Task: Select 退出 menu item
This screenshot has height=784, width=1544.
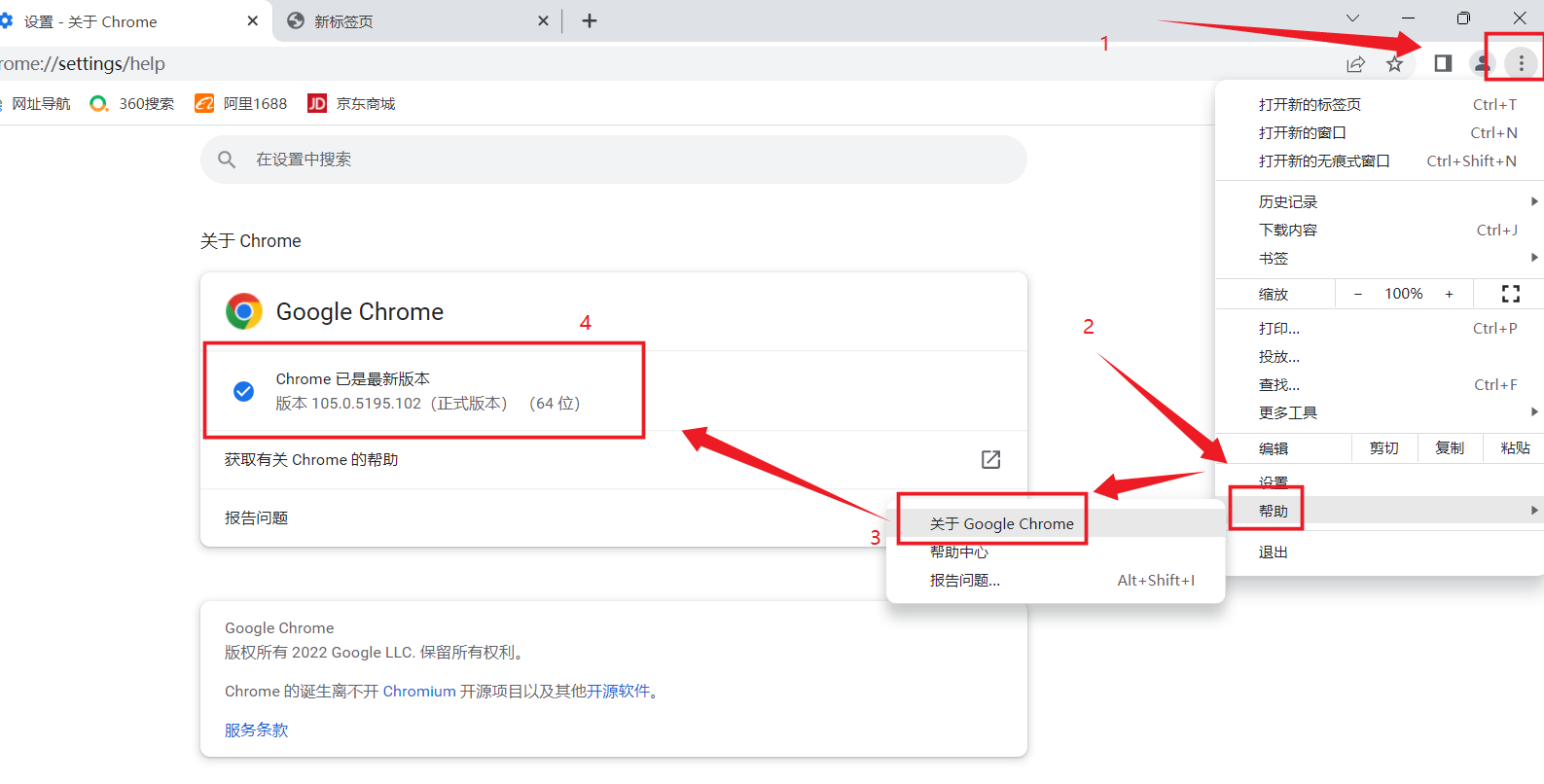Action: click(1382, 552)
